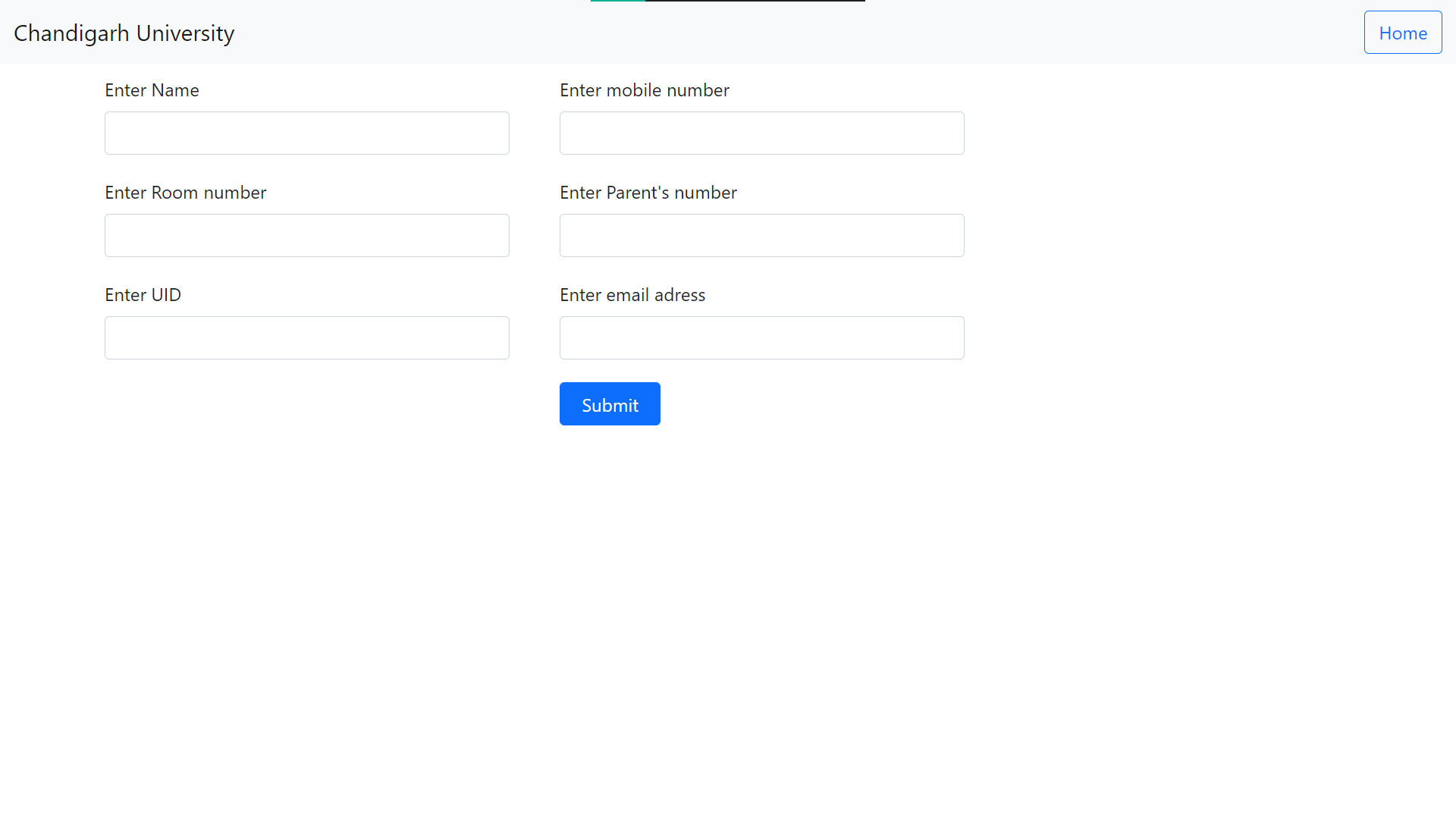Open the Home page
Screen dimensions: 1456x819
tap(1402, 32)
